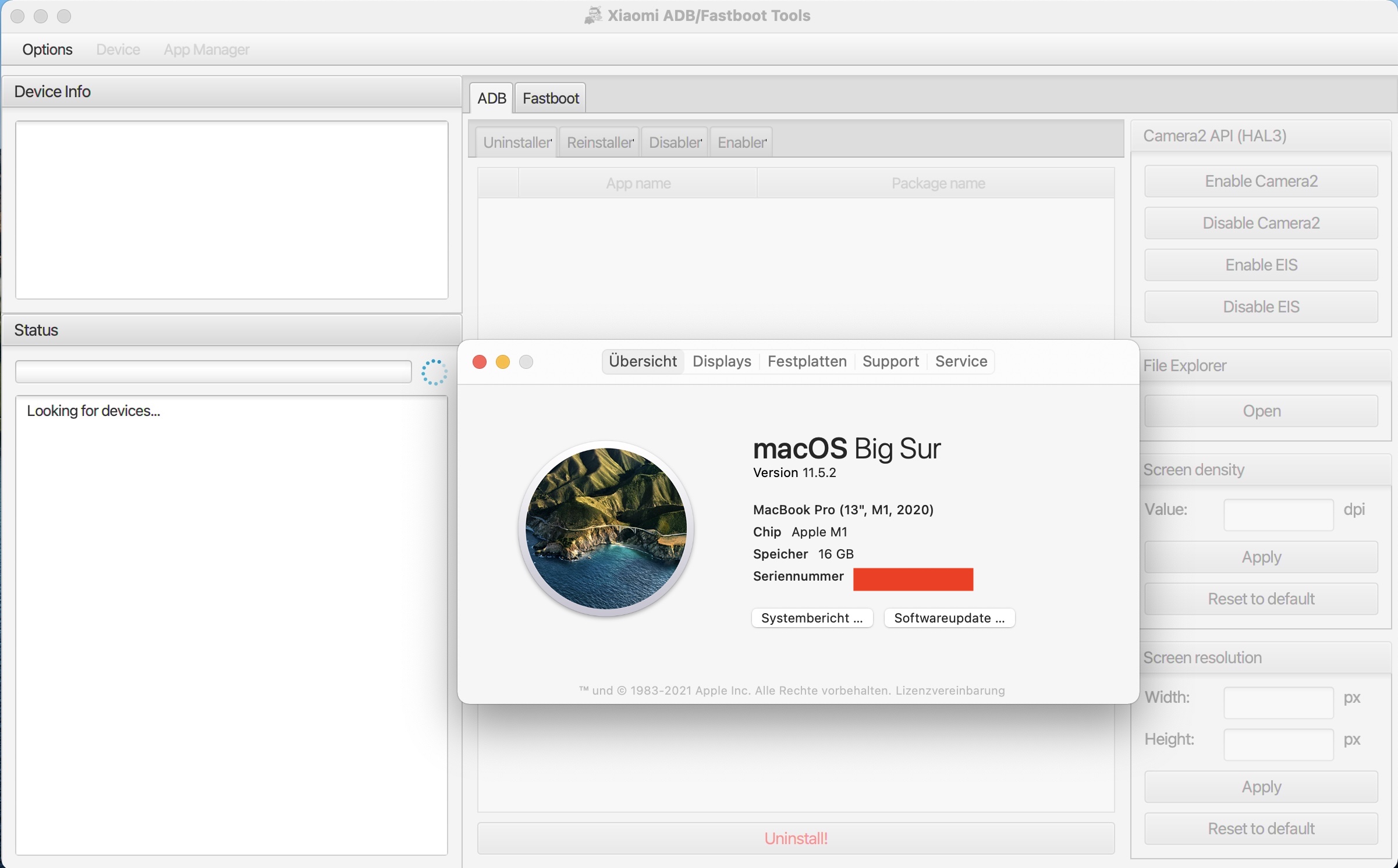Open the Festplatten tab

[x=807, y=361]
